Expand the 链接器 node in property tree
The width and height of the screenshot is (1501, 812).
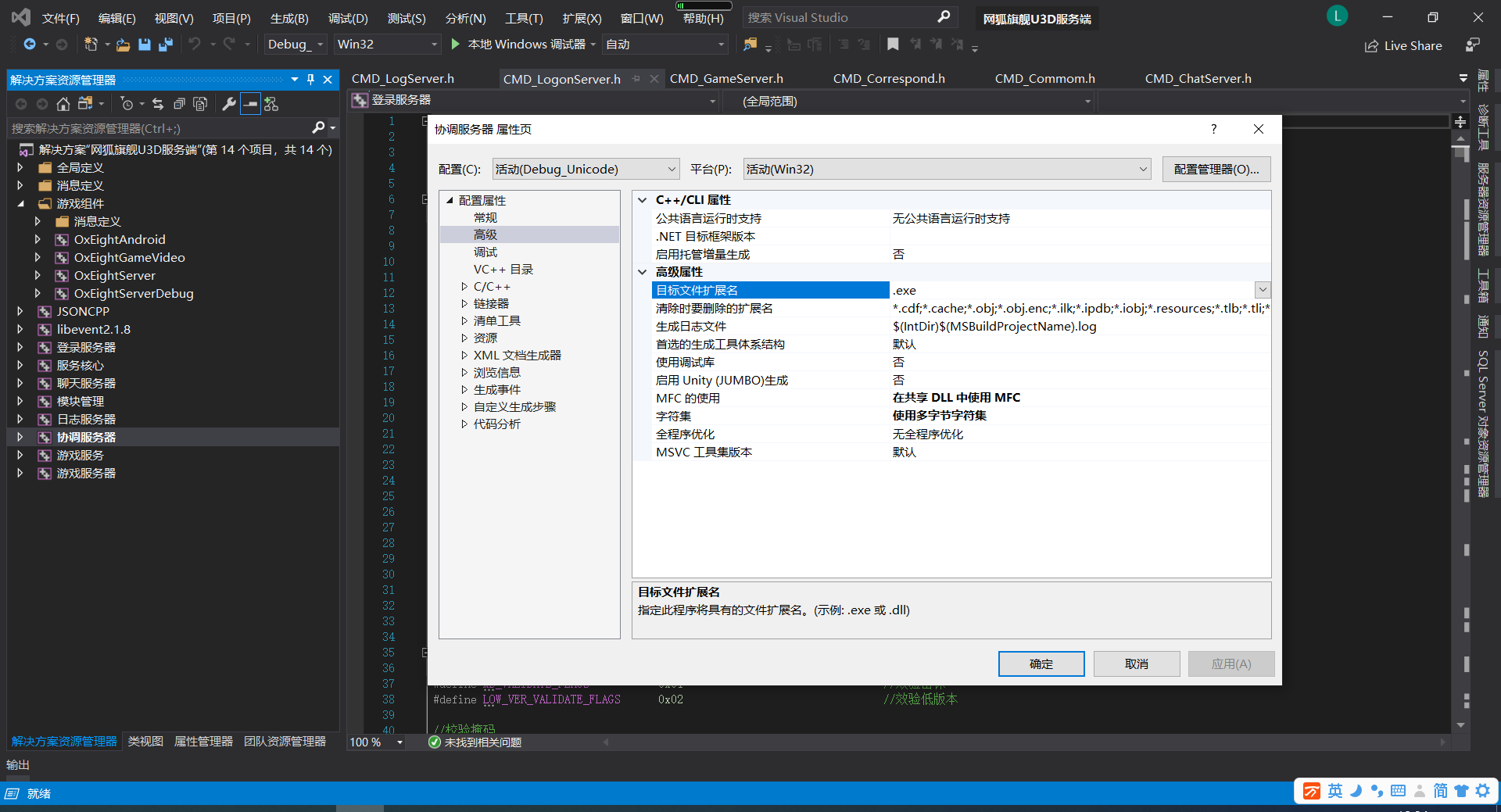(464, 304)
